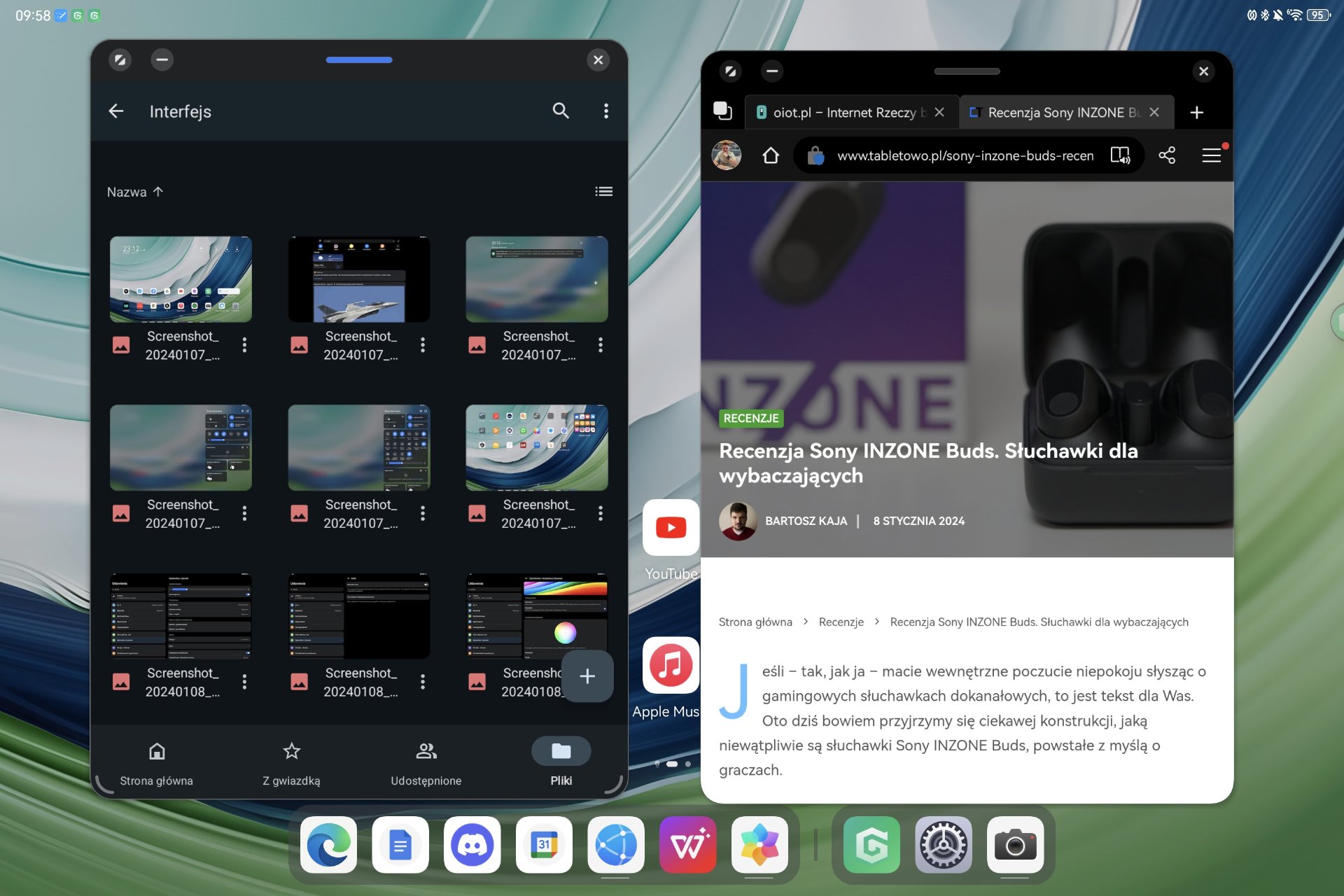Follow the Strona główna breadcrumb
Image resolution: width=1344 pixels, height=896 pixels.
[755, 622]
